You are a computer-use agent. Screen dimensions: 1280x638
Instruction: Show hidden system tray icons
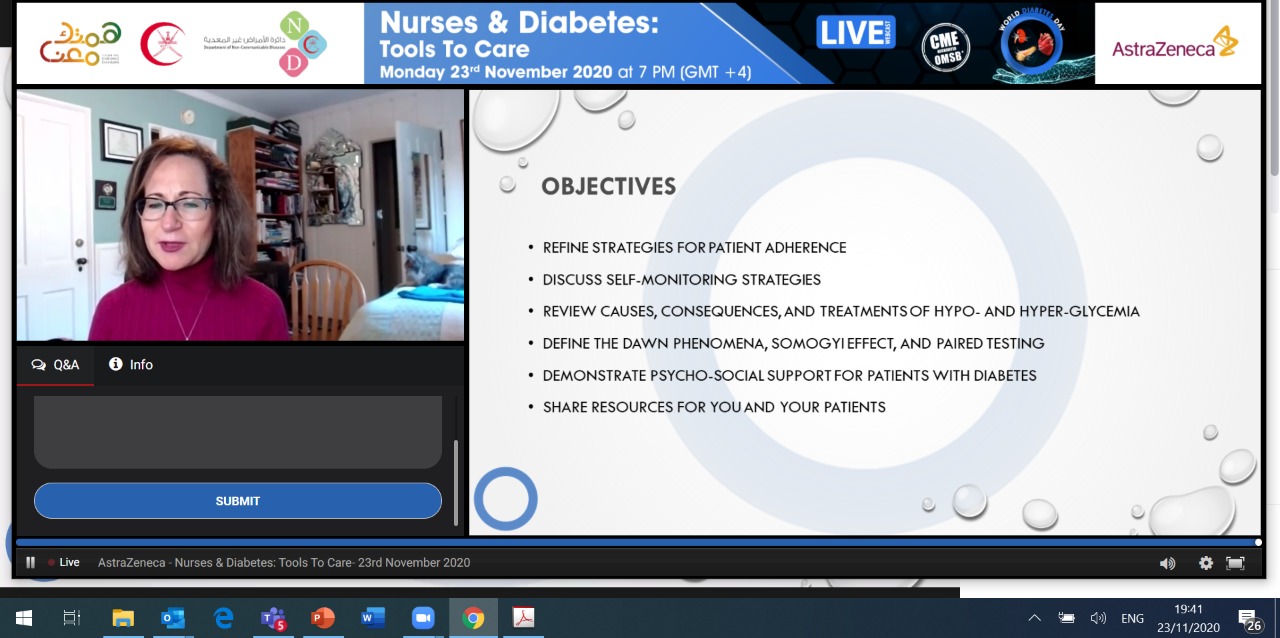point(1034,618)
